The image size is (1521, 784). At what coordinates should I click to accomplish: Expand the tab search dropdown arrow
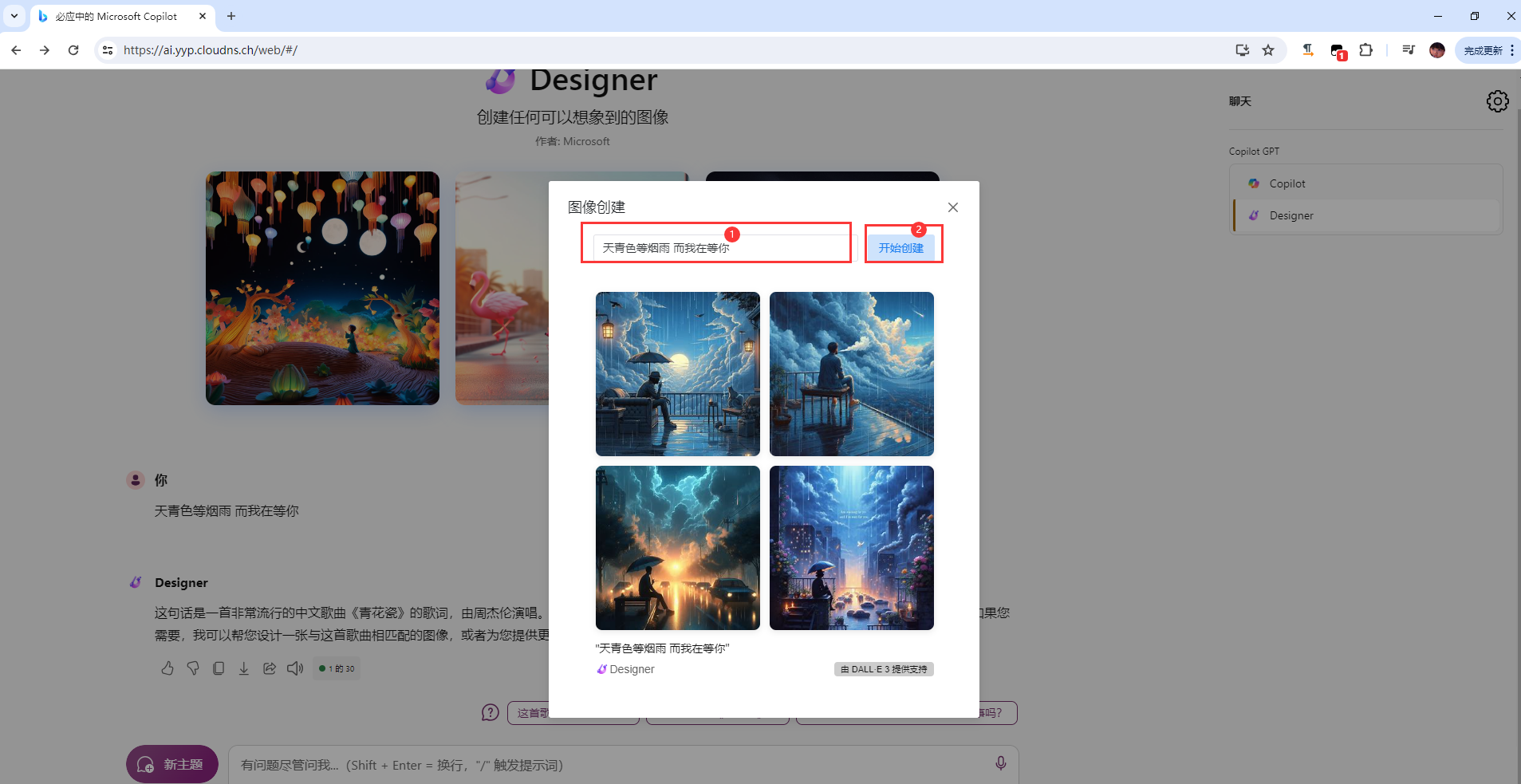[x=14, y=16]
